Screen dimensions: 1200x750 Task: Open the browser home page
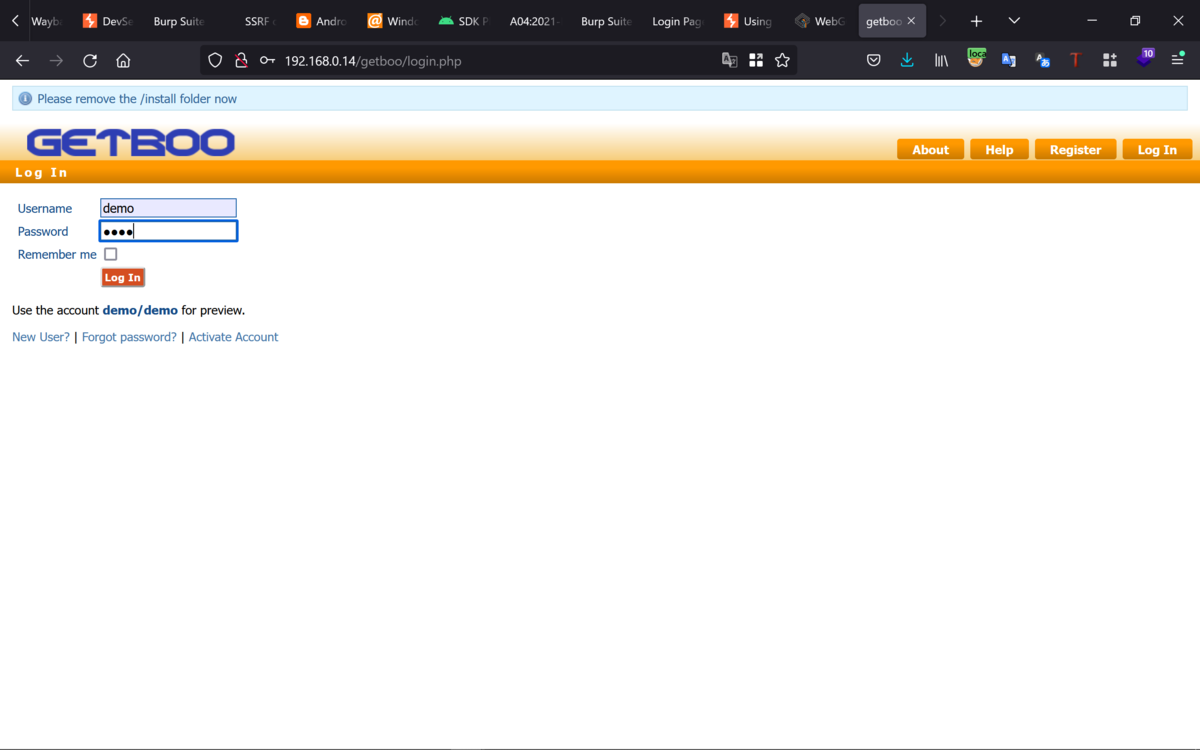[x=123, y=61]
